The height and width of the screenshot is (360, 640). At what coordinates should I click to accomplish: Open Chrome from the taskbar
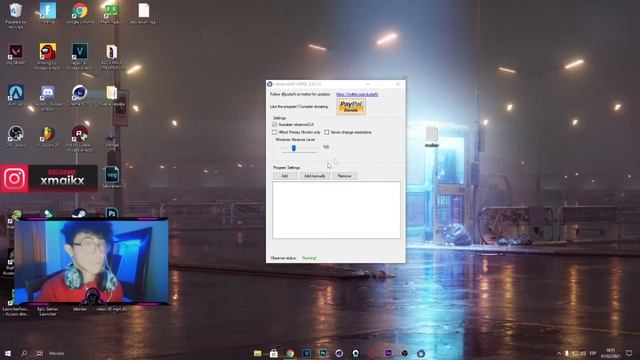(x=290, y=353)
